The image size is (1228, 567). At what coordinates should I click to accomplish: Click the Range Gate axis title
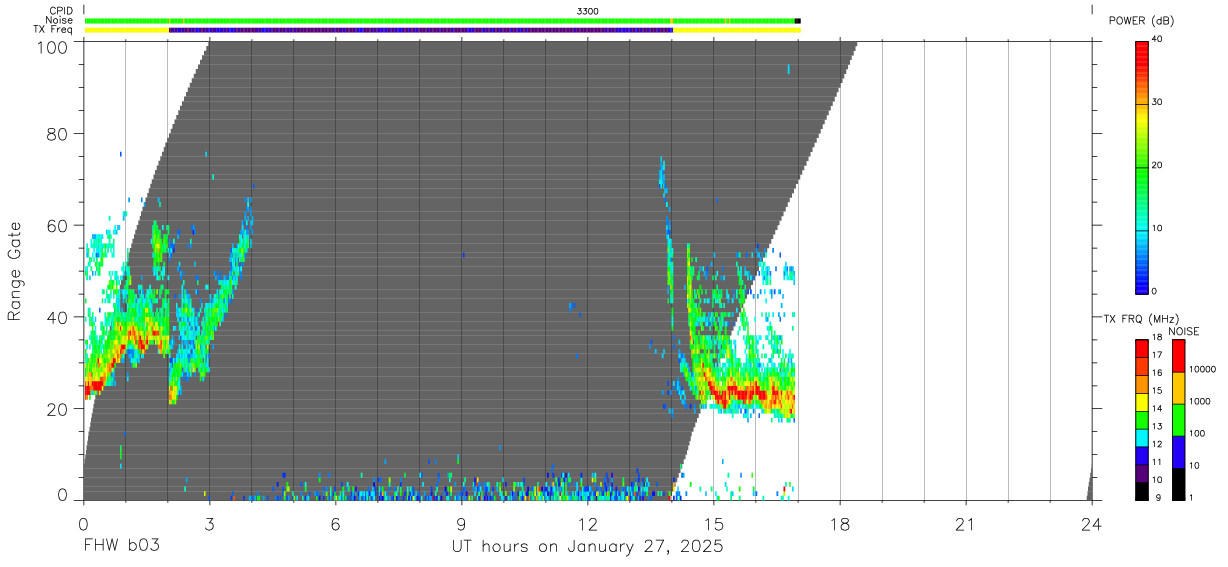coord(15,271)
